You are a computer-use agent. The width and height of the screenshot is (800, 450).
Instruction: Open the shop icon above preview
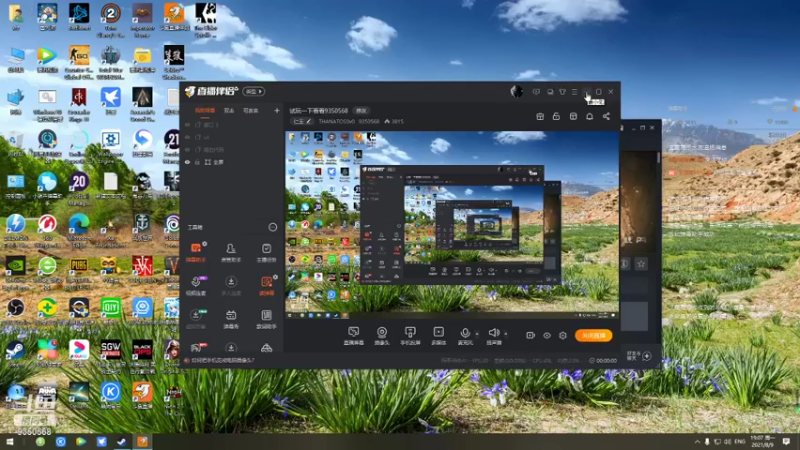(573, 116)
